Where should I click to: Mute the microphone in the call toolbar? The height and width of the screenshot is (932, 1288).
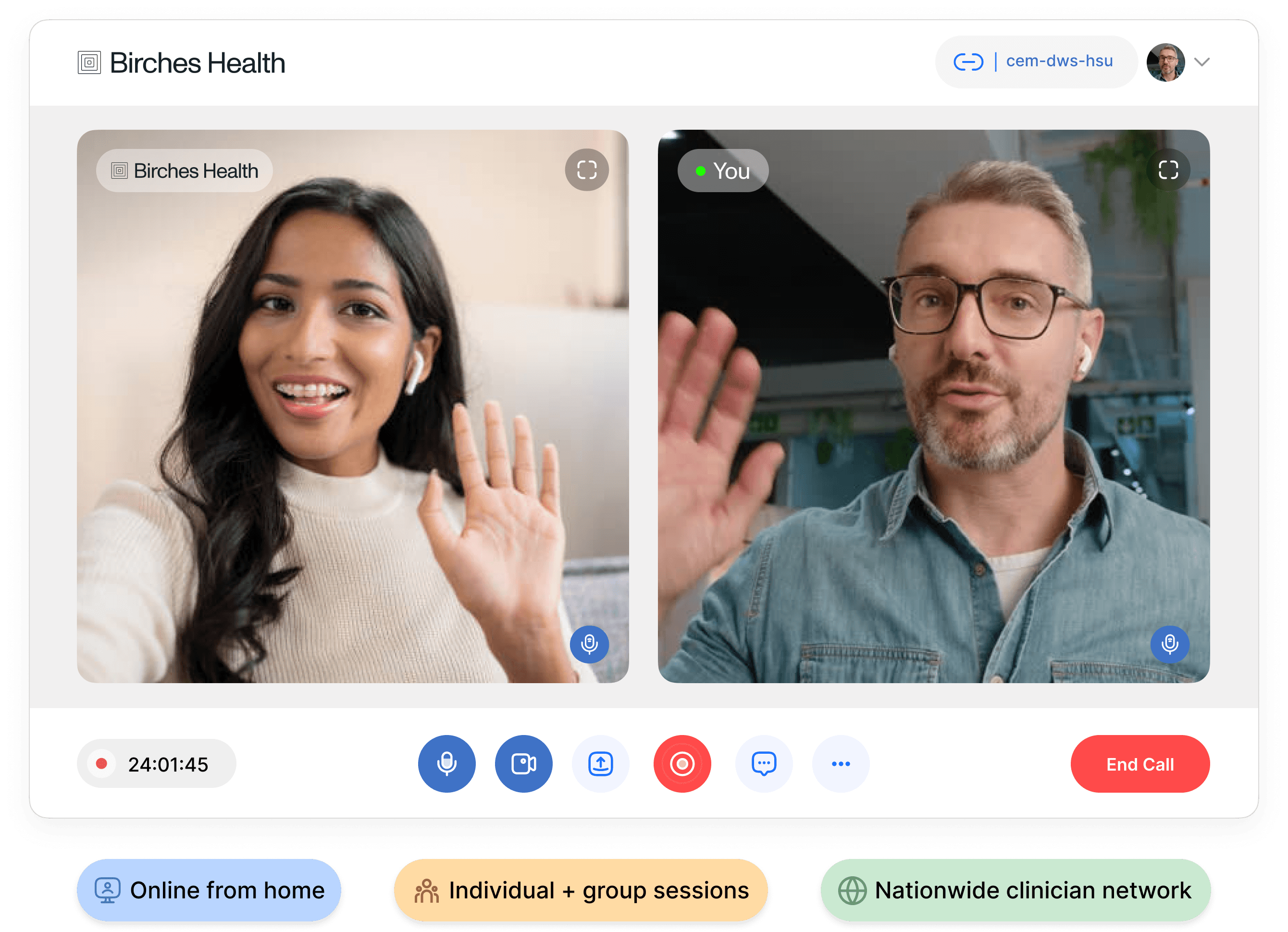(446, 763)
